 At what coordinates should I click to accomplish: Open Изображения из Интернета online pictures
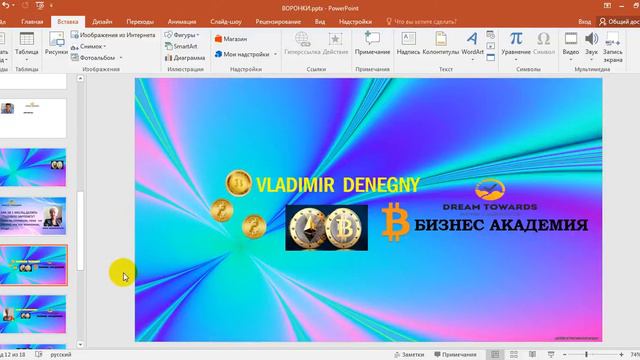[113, 35]
